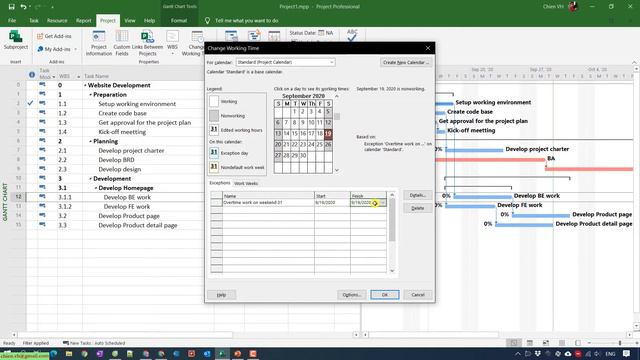Open the WBS column header dropdown

click(78, 77)
